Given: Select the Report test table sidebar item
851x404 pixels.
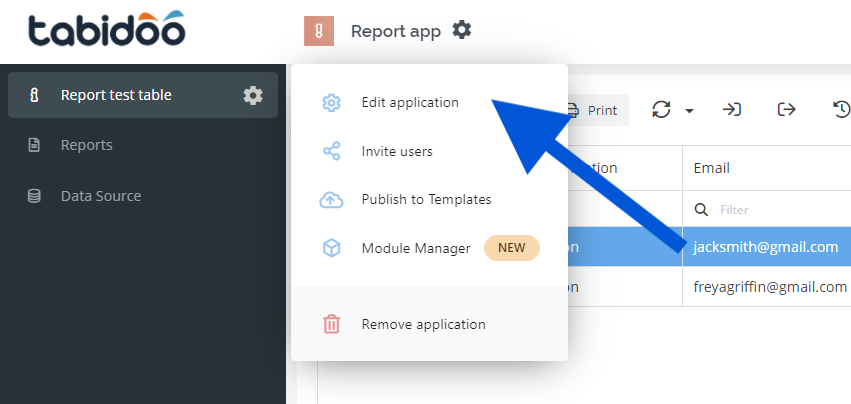Looking at the screenshot, I should click(x=143, y=95).
